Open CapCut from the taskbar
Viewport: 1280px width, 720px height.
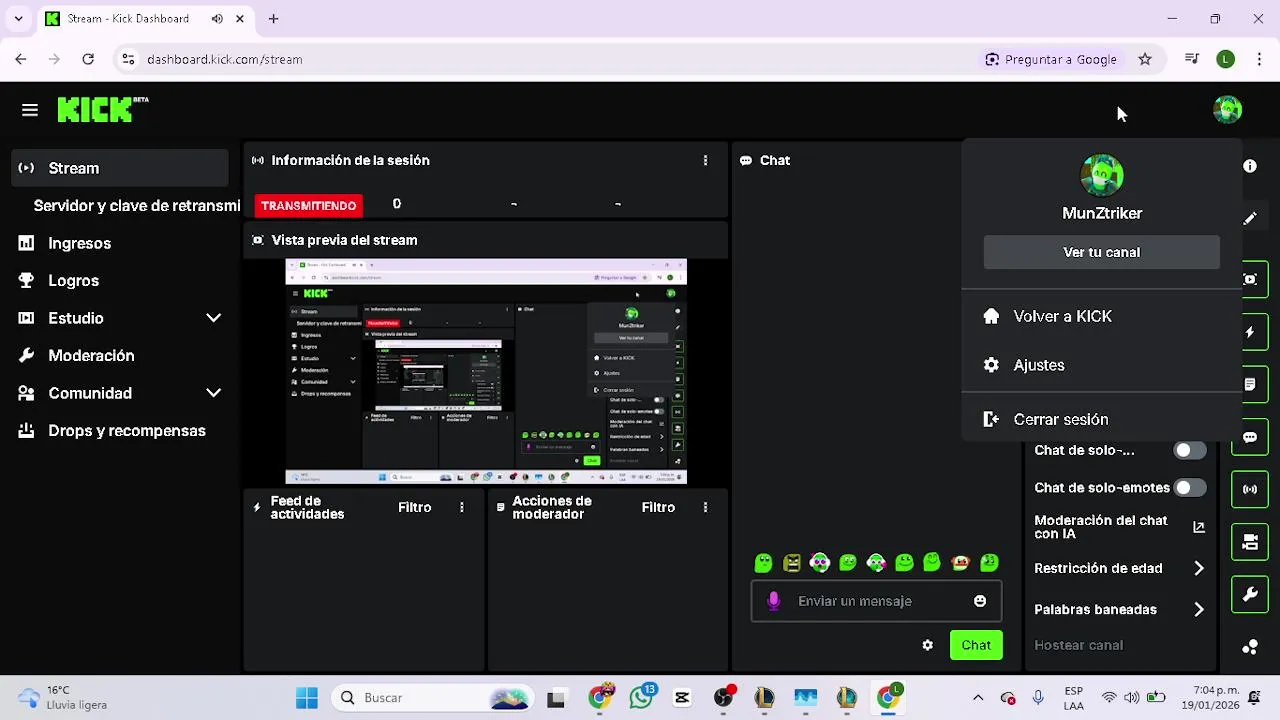tap(682, 698)
